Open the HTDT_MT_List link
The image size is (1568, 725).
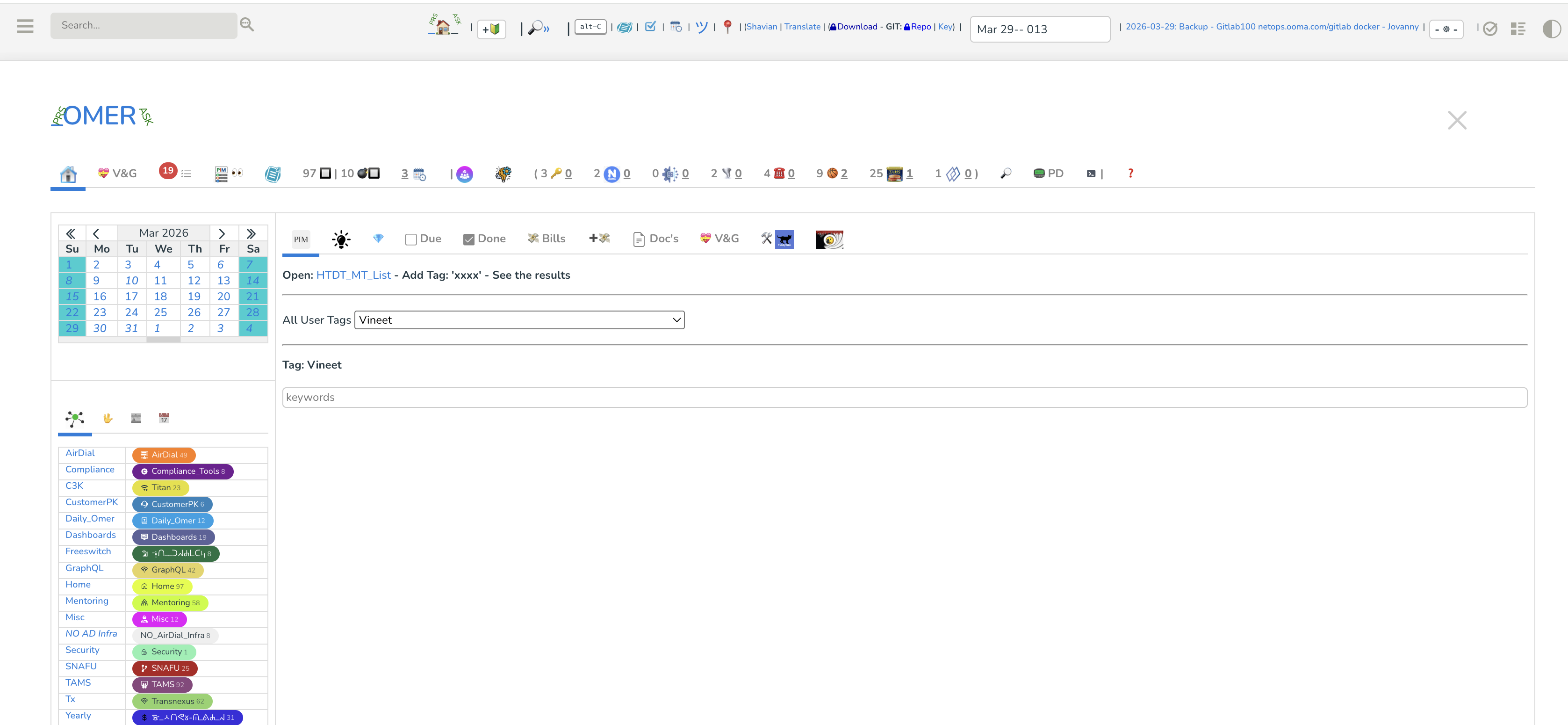pos(353,275)
